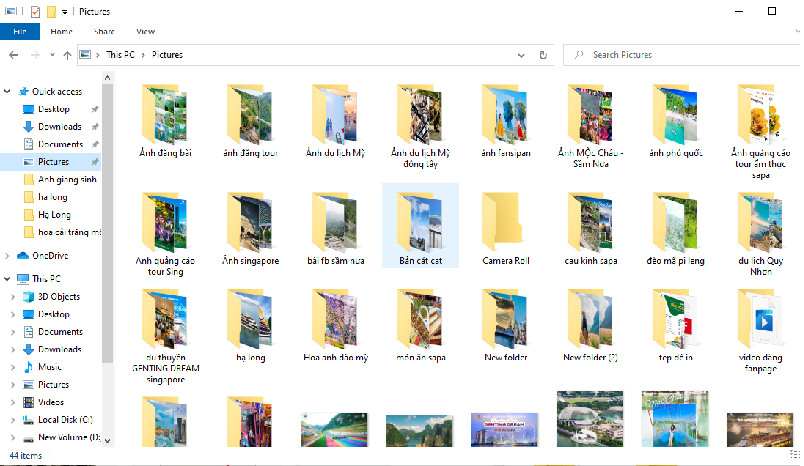The width and height of the screenshot is (804, 466).
Task: Open the File menu
Action: [x=20, y=31]
